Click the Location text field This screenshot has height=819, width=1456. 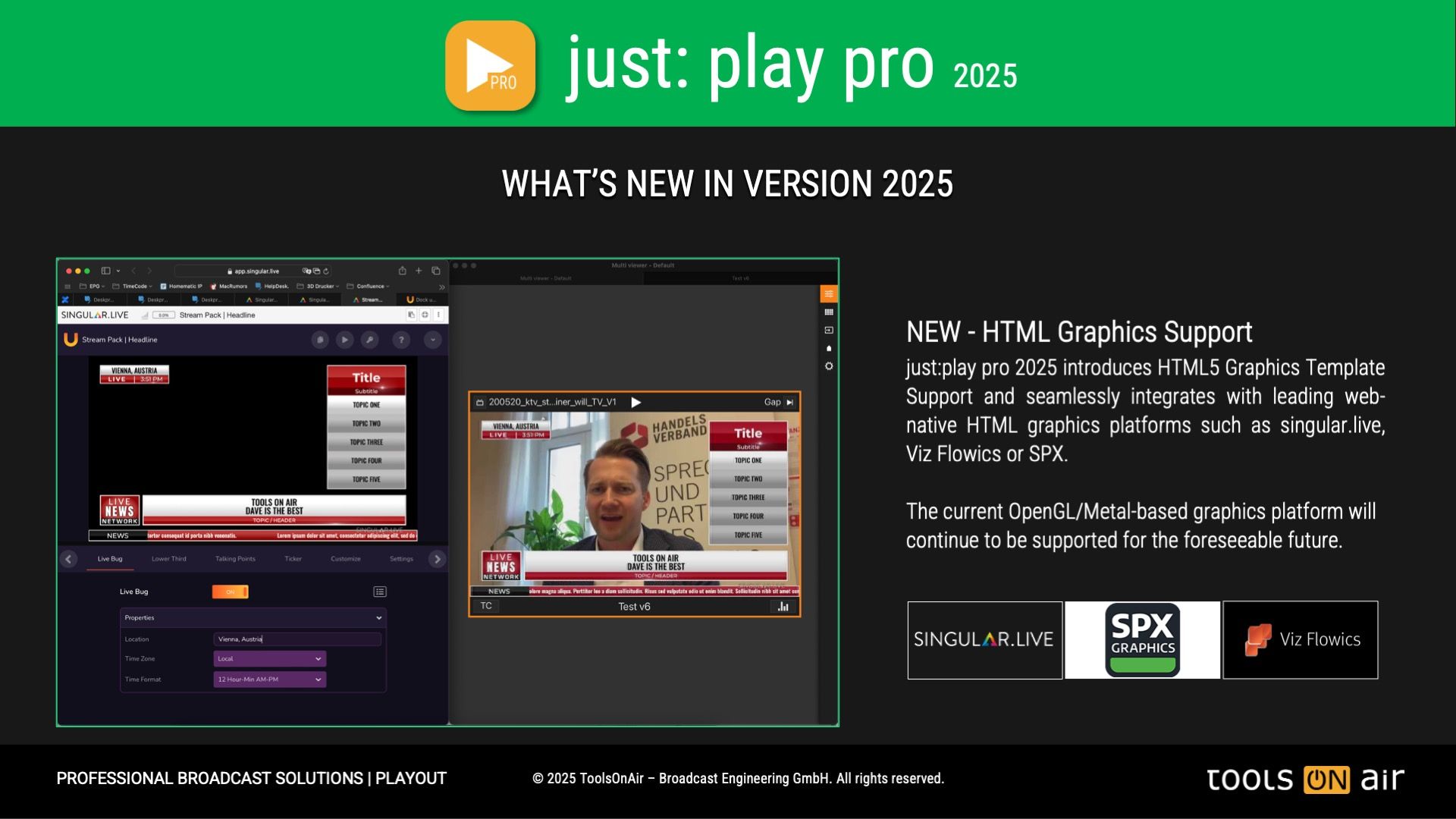point(297,639)
